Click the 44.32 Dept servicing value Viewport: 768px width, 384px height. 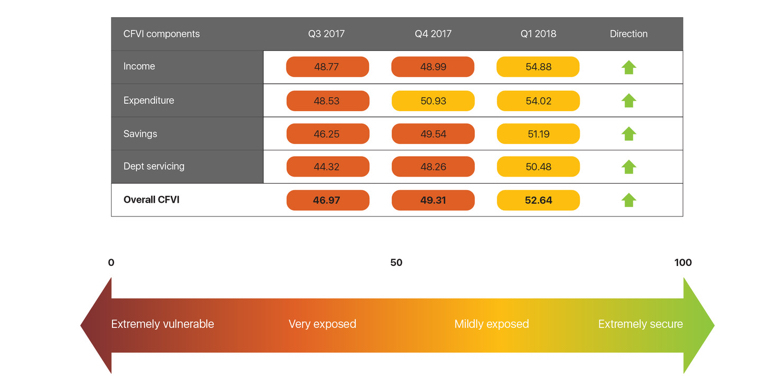pyautogui.click(x=327, y=167)
